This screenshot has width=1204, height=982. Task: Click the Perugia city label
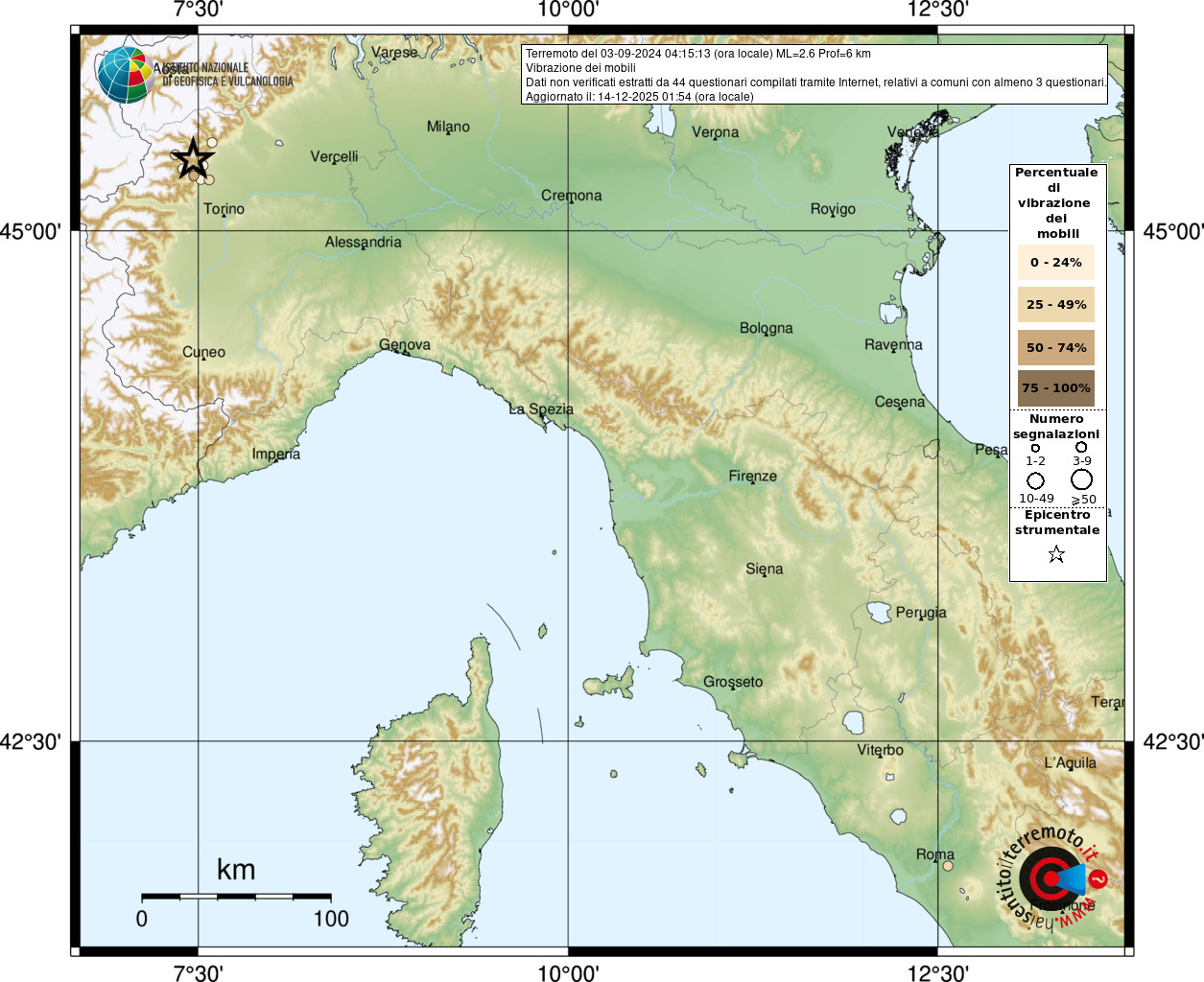point(921,612)
